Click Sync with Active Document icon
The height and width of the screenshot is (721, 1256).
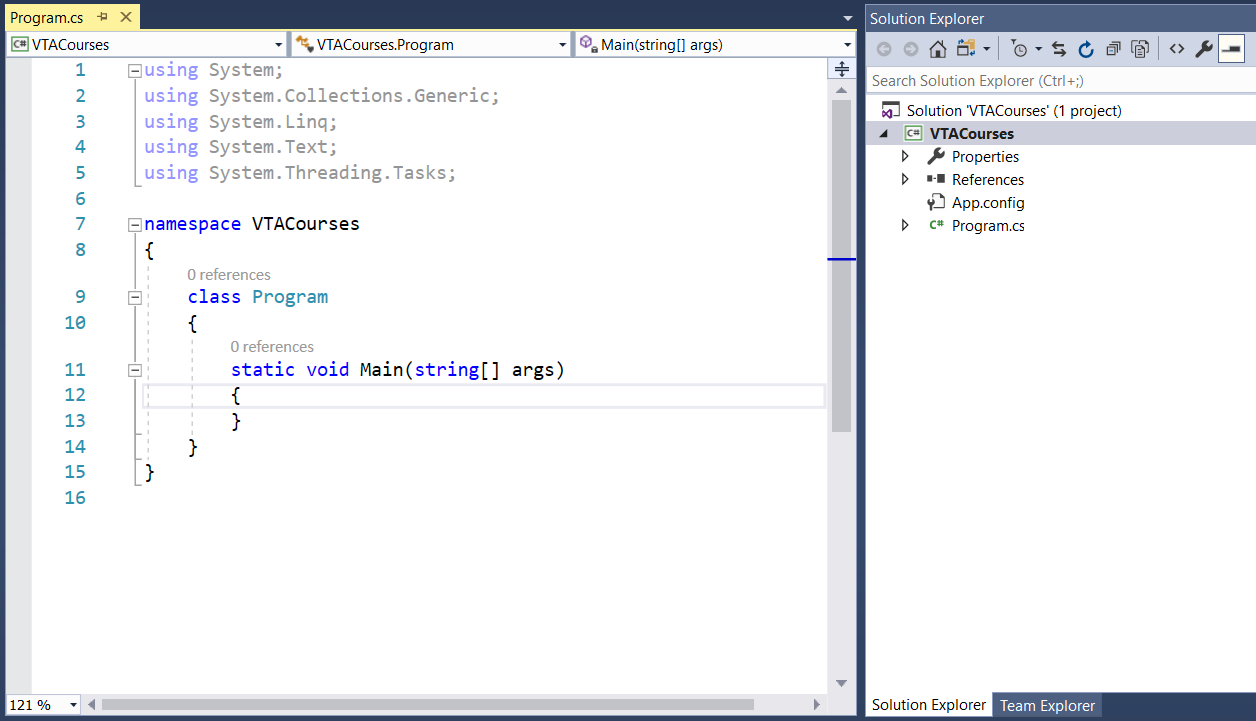click(1059, 49)
